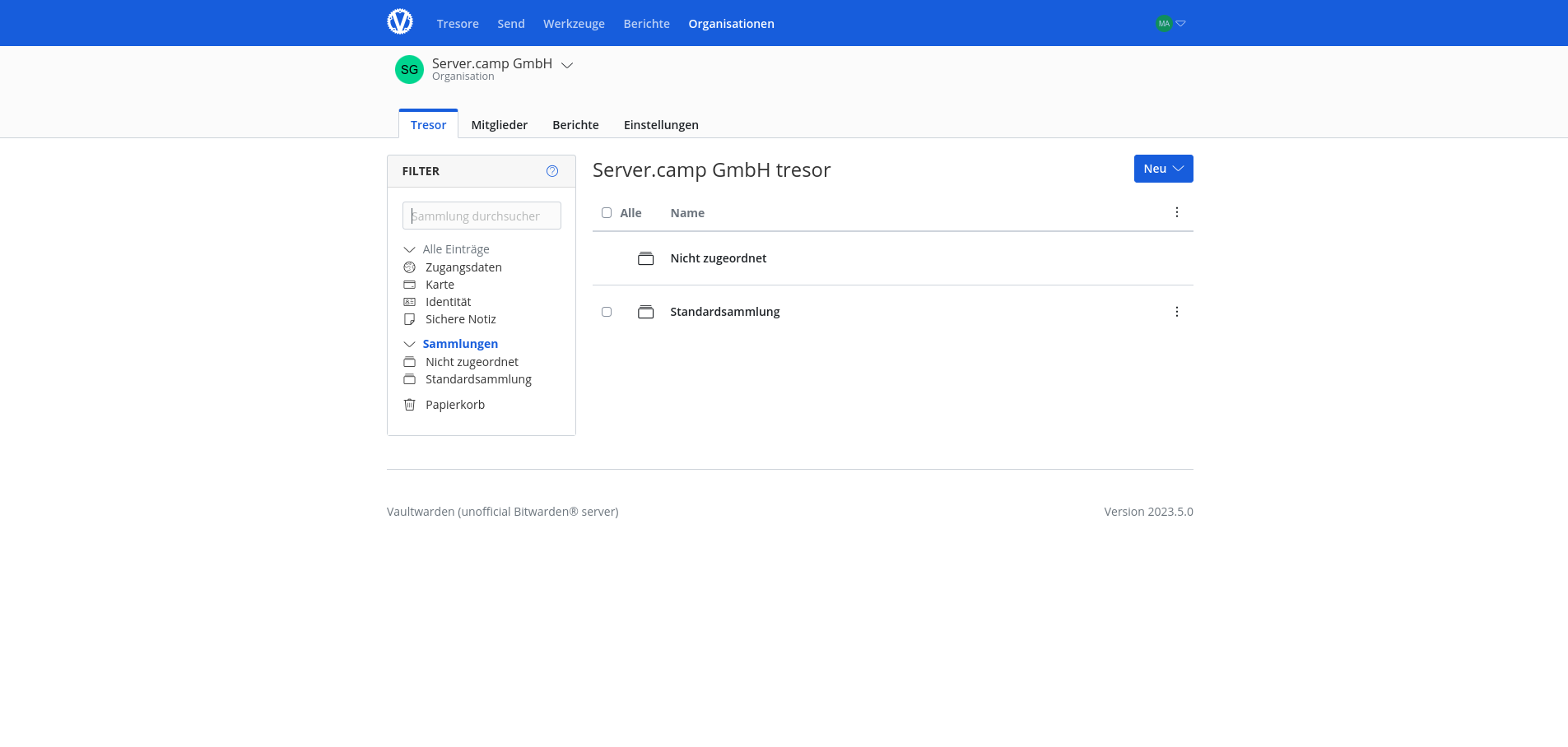The image size is (1568, 747).
Task: Open the three-dot menu in table header
Action: click(1176, 212)
